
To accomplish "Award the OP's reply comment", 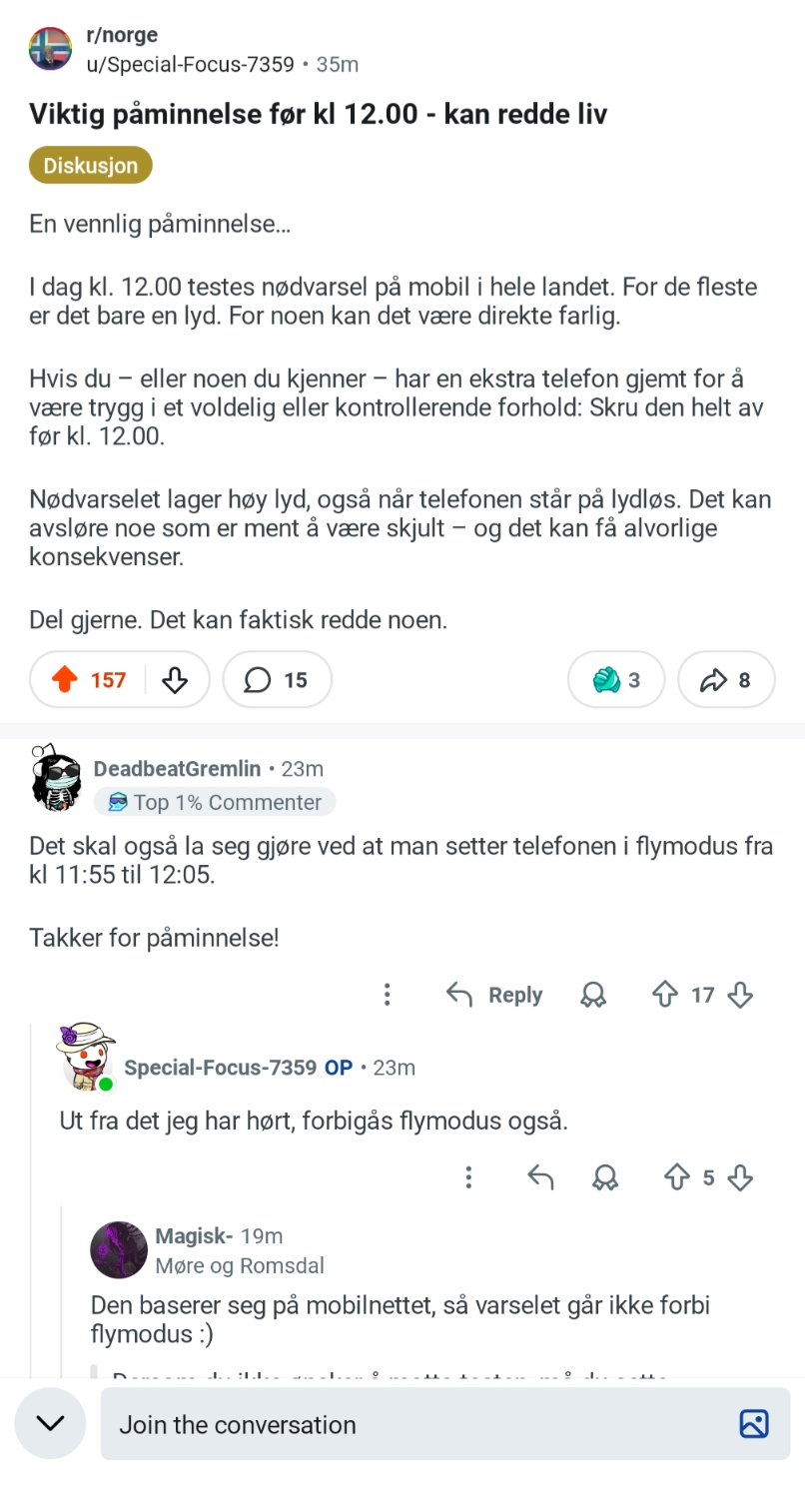I will point(604,1177).
